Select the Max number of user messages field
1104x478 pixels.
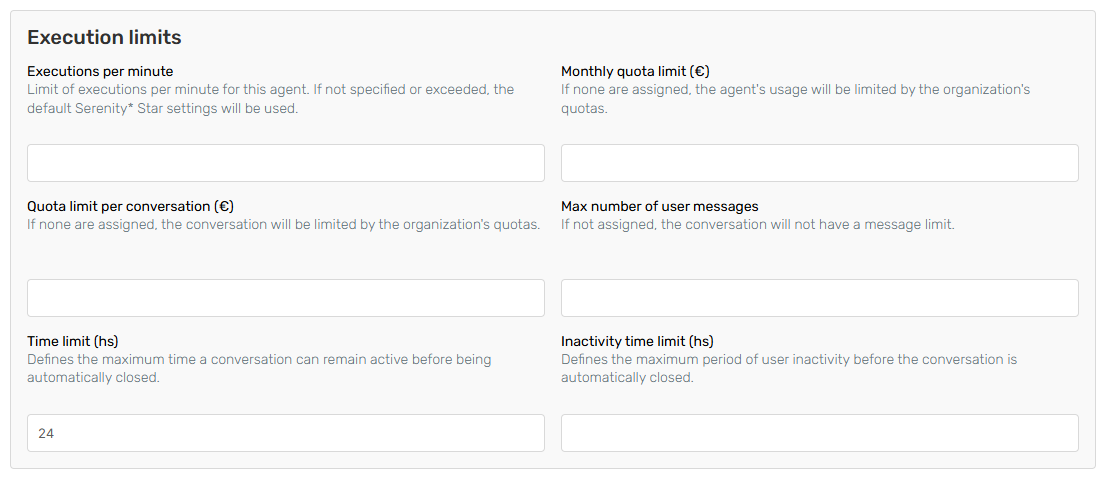click(x=819, y=298)
